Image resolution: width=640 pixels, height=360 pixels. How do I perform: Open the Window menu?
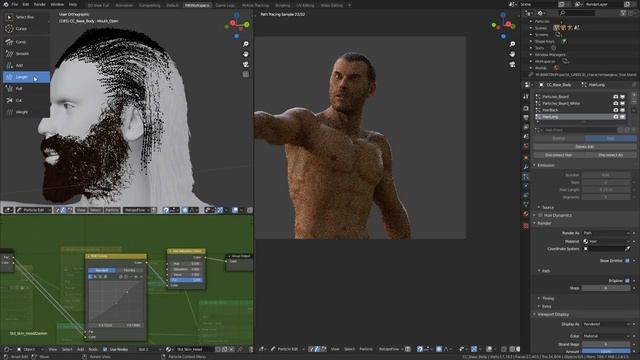click(x=57, y=4)
